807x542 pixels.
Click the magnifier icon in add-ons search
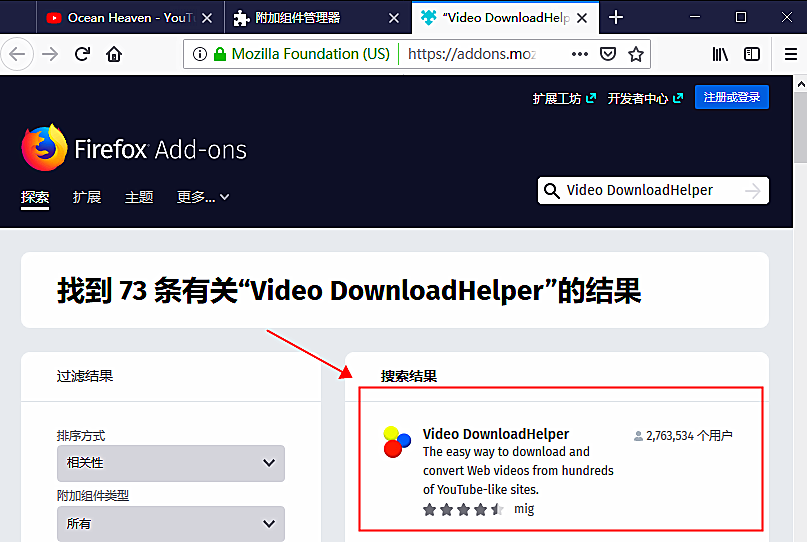[552, 190]
